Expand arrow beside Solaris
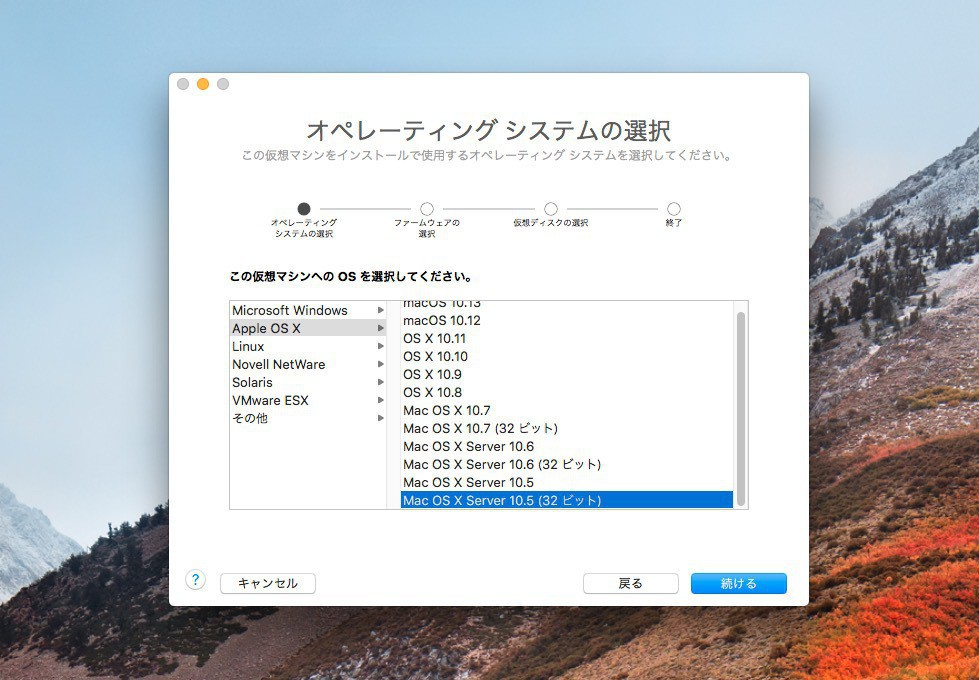The image size is (979, 680). click(380, 382)
